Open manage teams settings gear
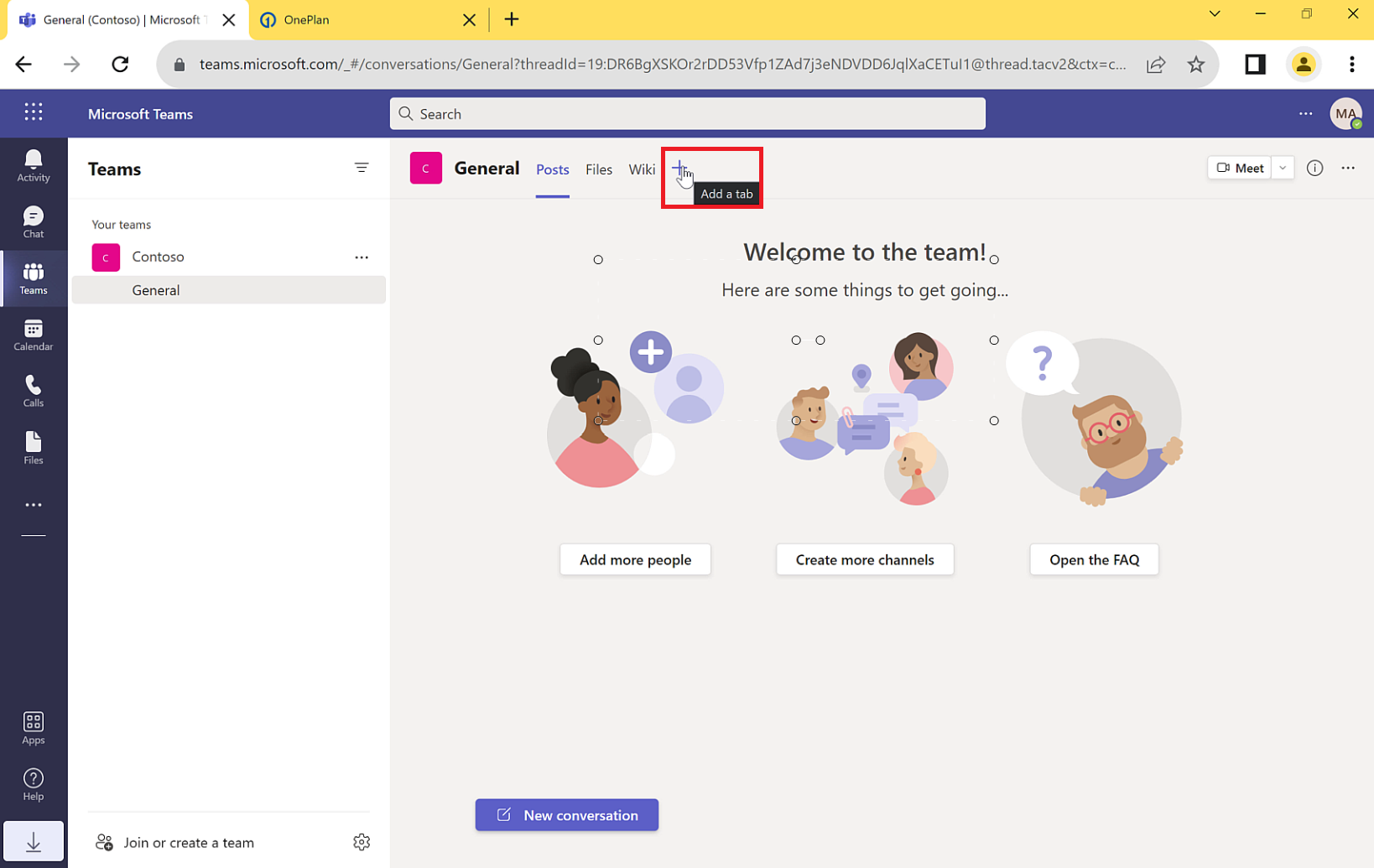This screenshot has width=1374, height=868. pyautogui.click(x=362, y=842)
